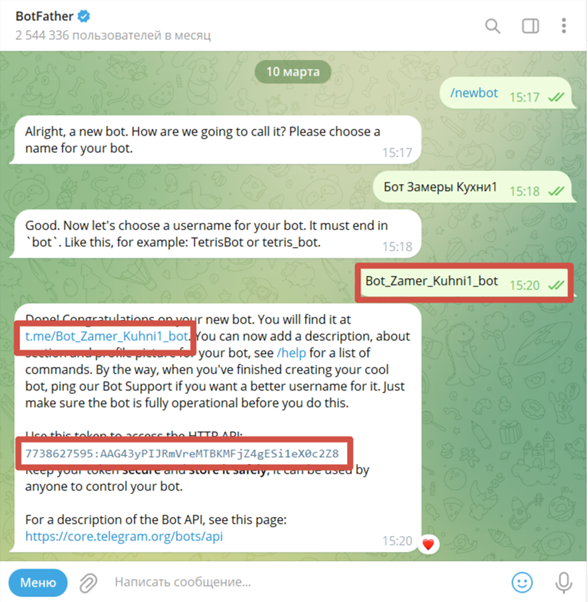Viewport: 588px width, 602px height.
Task: Toggle the right sidebar panel icon
Action: click(x=530, y=26)
